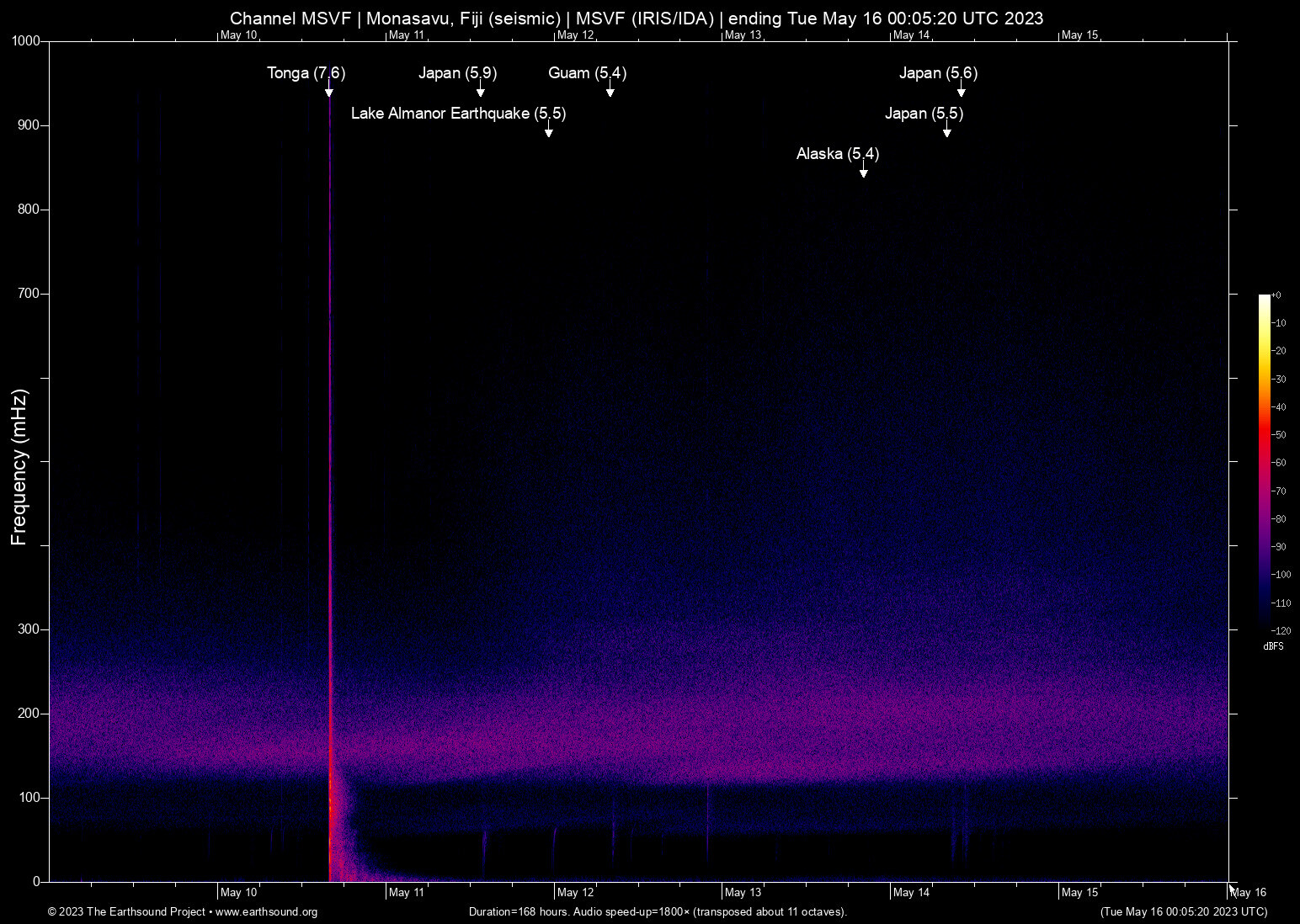Viewport: 1300px width, 924px height.
Task: Select the Japan (5.5) event label
Action: (x=924, y=114)
